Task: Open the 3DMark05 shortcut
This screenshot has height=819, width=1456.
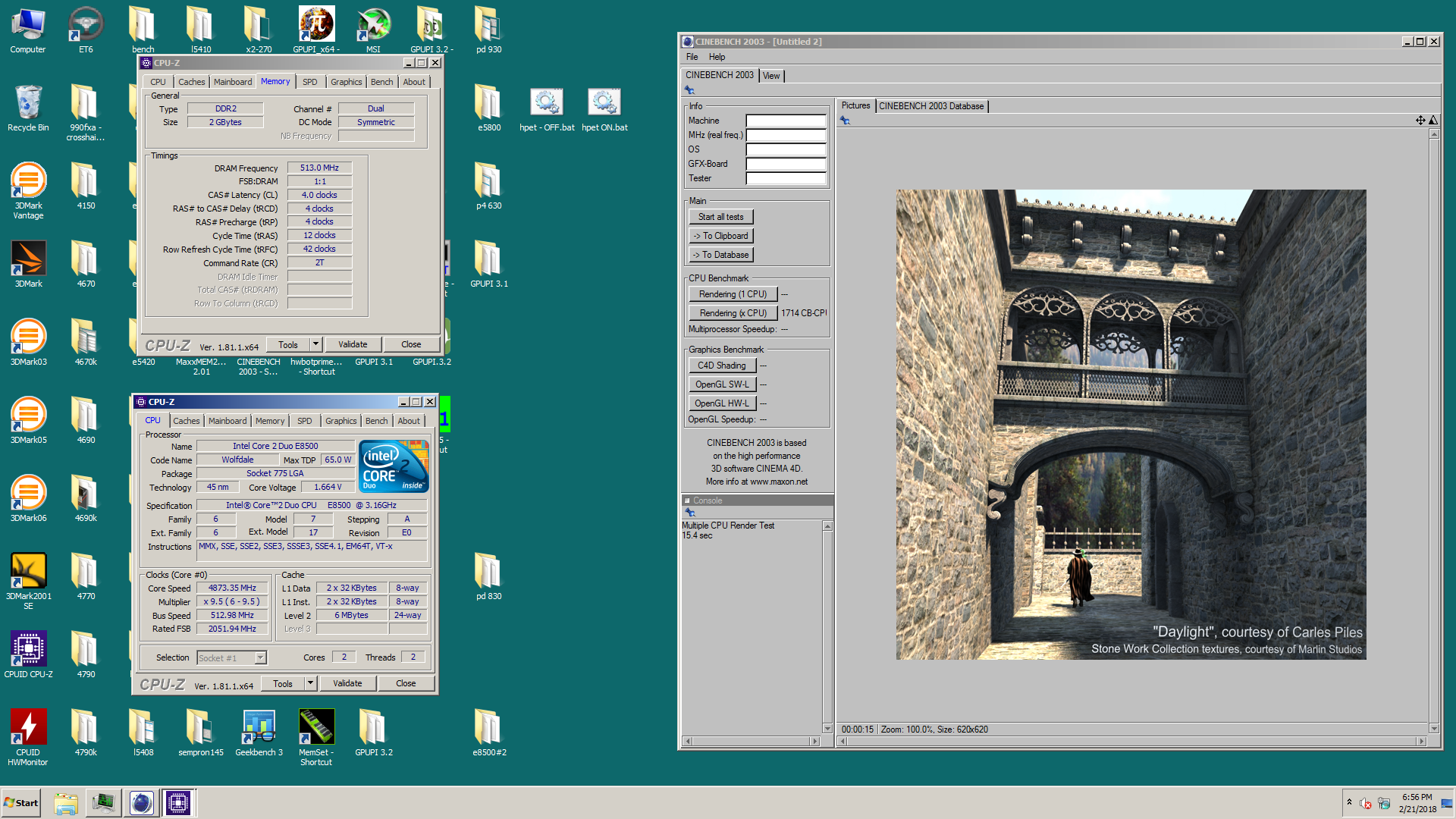Action: point(28,421)
